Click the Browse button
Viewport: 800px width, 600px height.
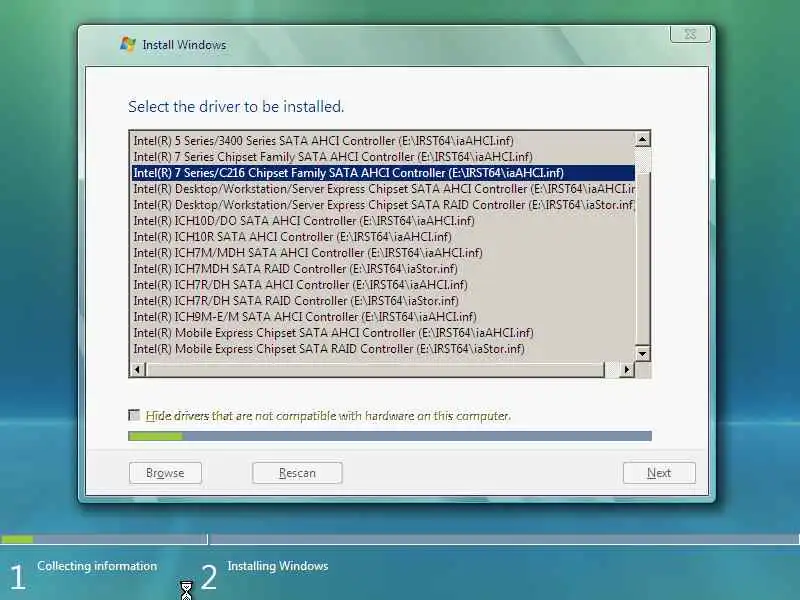(165, 473)
